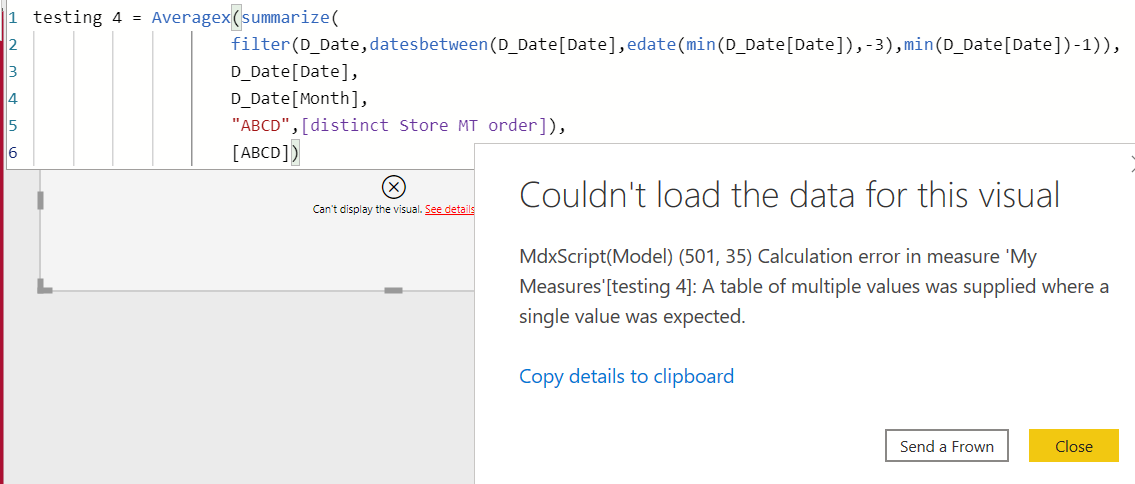Click D_Date[Month] on line 4
The width and height of the screenshot is (1135, 484).
pyautogui.click(x=295, y=99)
